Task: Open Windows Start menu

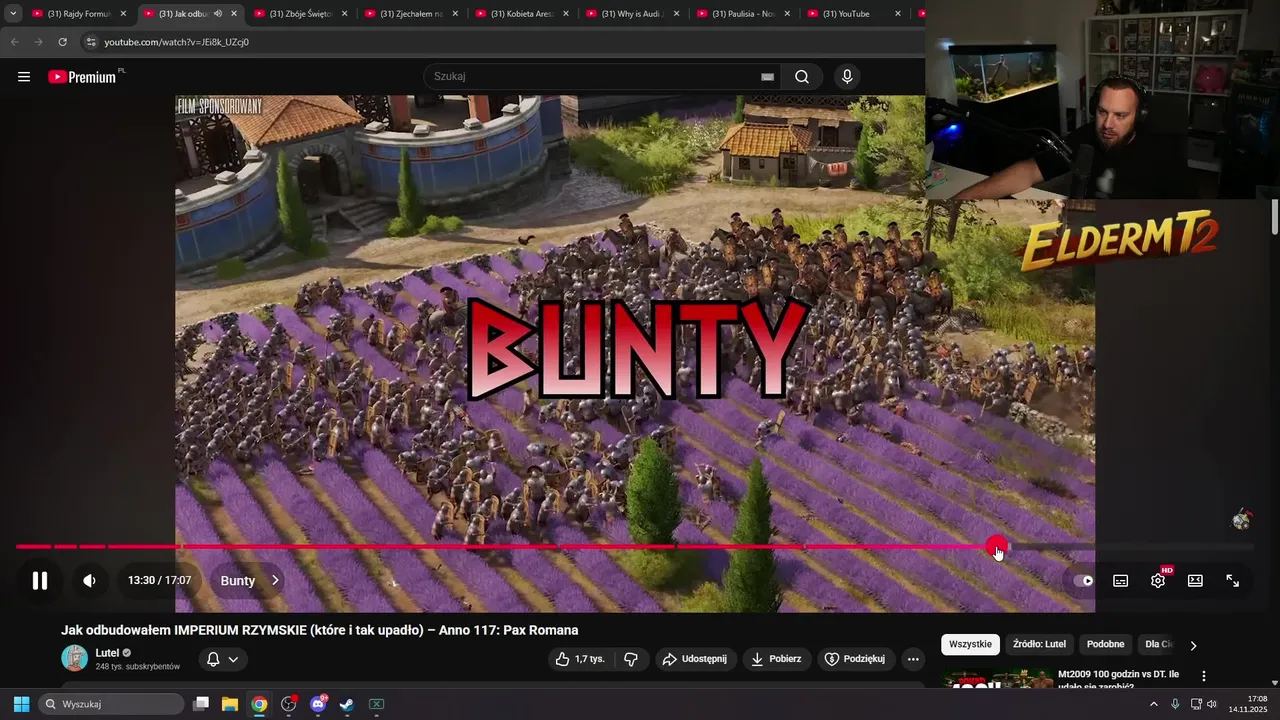Action: [x=21, y=704]
